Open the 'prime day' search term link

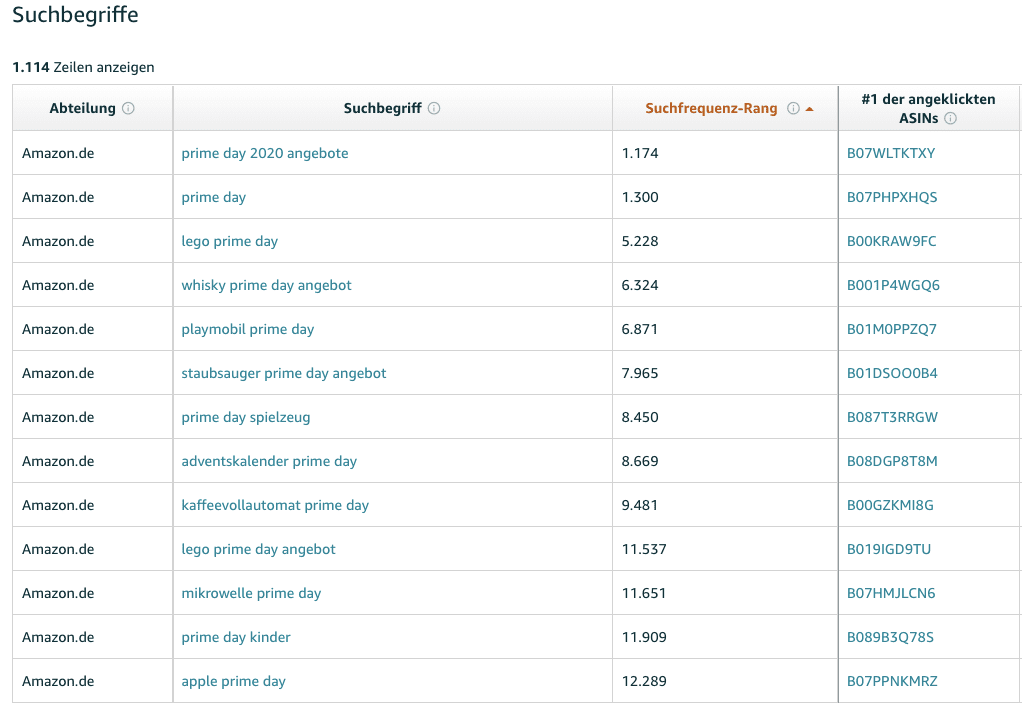click(214, 197)
